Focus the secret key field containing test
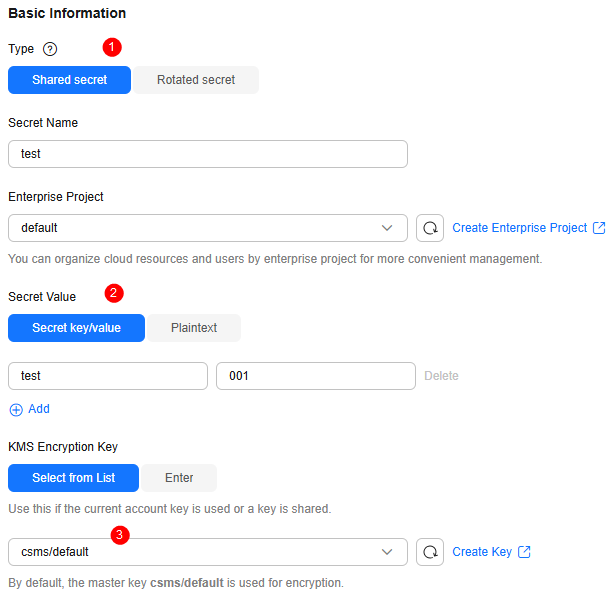 coord(107,376)
